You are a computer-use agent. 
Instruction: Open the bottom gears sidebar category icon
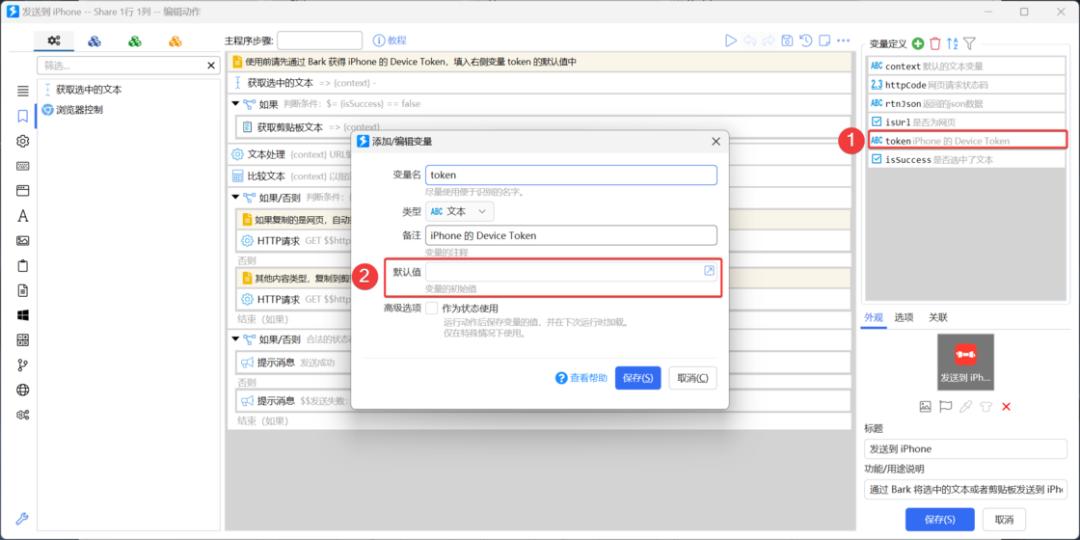[23, 415]
